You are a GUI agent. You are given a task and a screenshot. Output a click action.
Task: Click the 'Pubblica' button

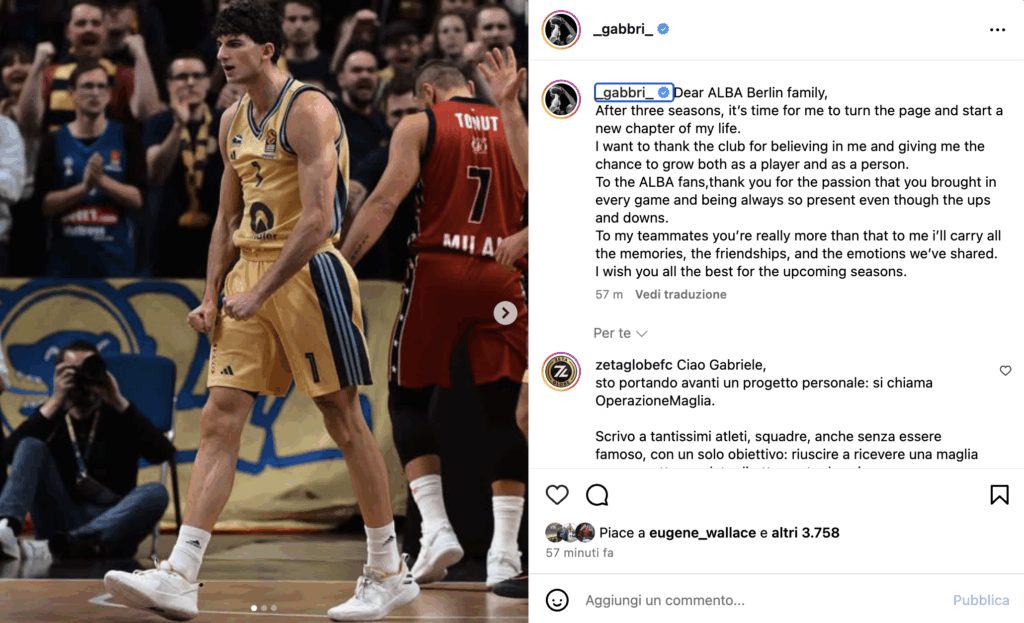coord(980,599)
